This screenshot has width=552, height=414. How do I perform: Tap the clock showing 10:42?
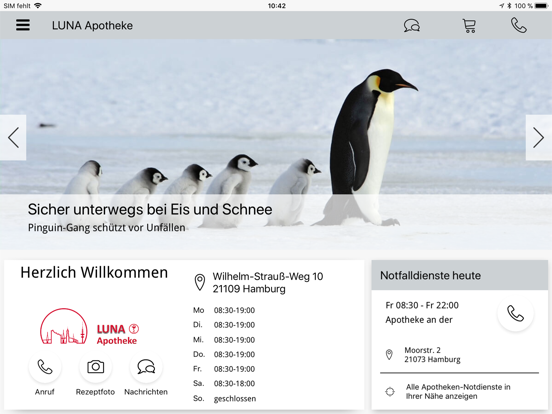pyautogui.click(x=277, y=6)
